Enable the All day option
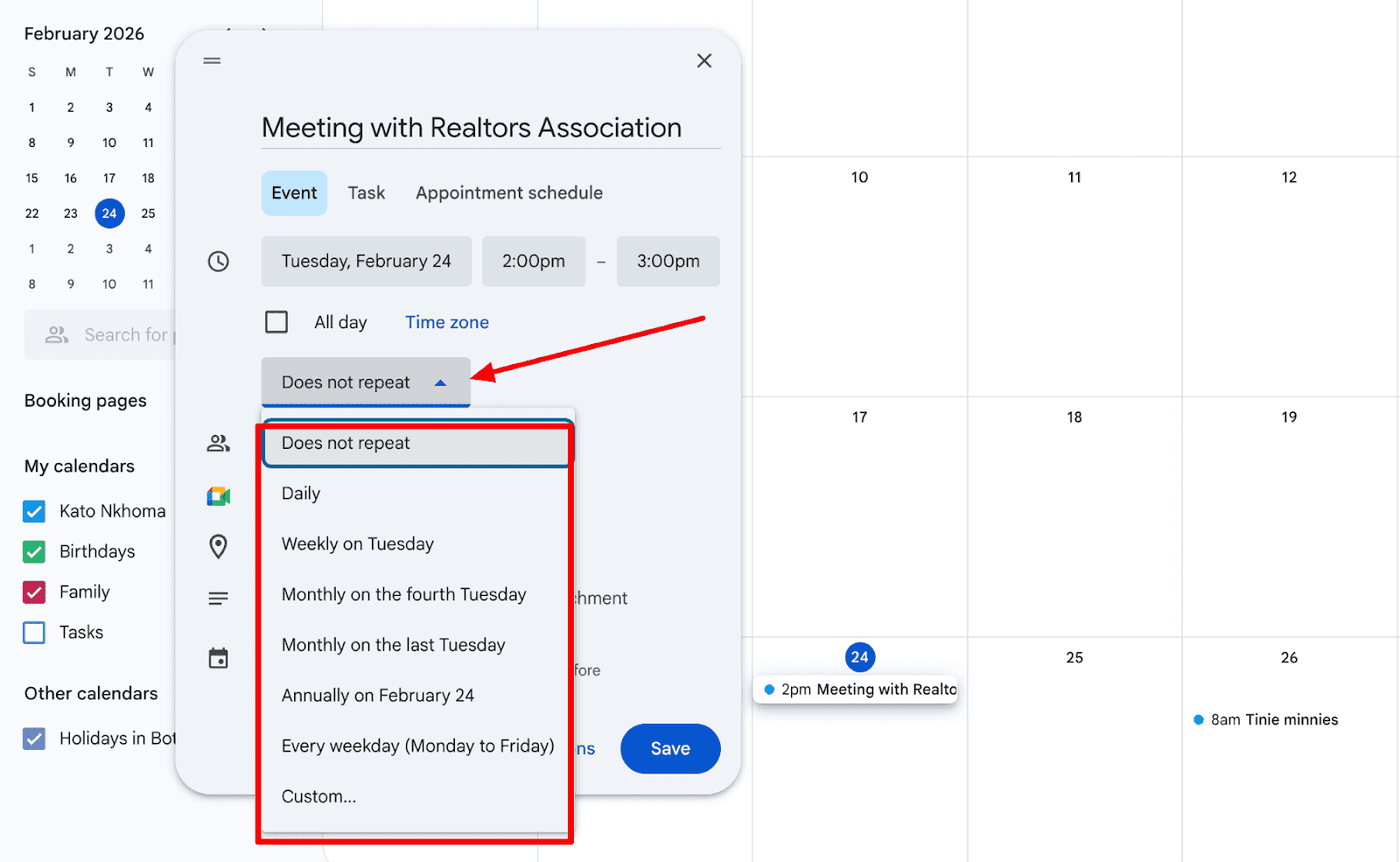Screen dimensions: 1400x862 pos(276,322)
